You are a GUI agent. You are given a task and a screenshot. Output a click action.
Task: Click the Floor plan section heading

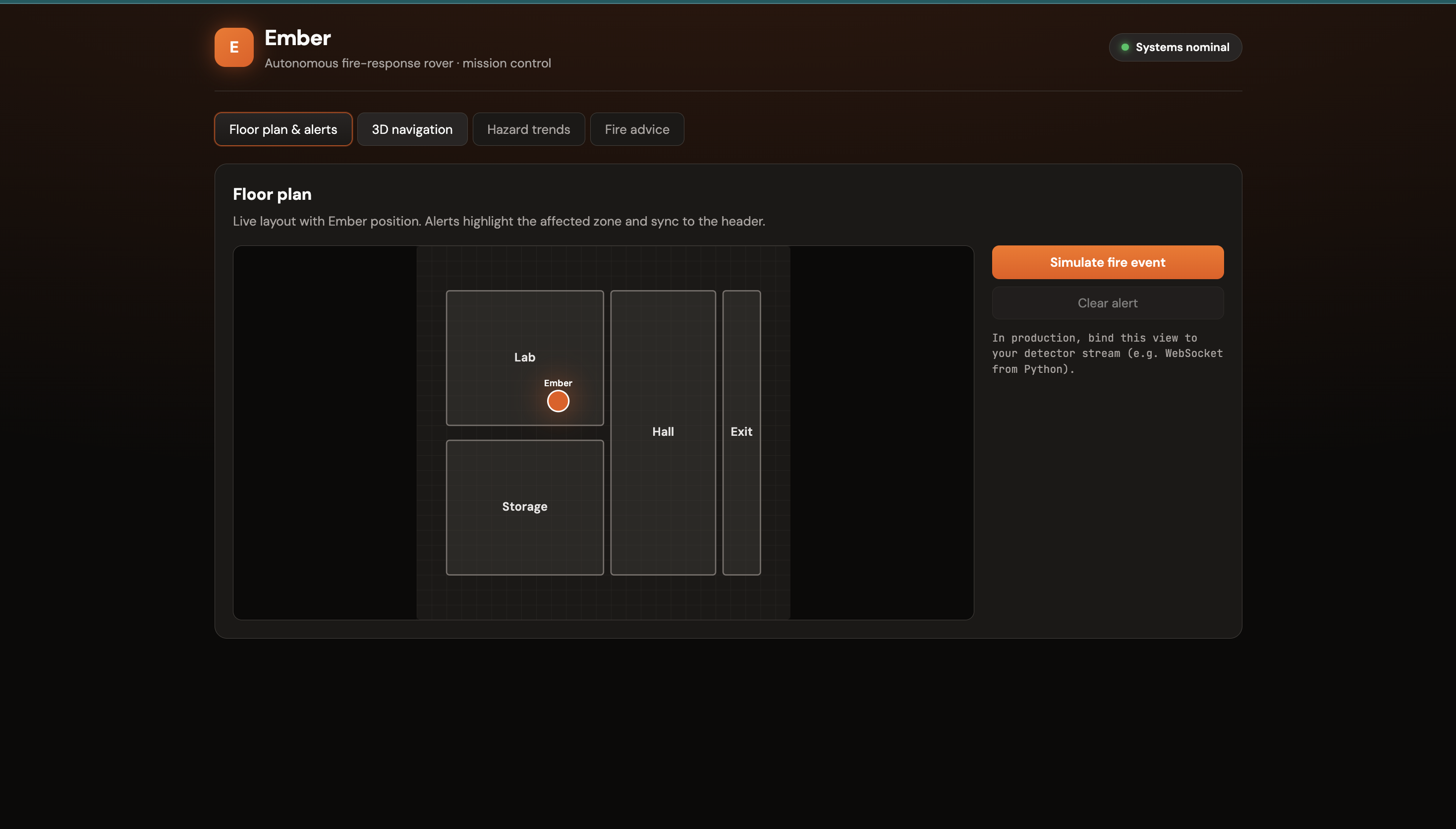[272, 194]
